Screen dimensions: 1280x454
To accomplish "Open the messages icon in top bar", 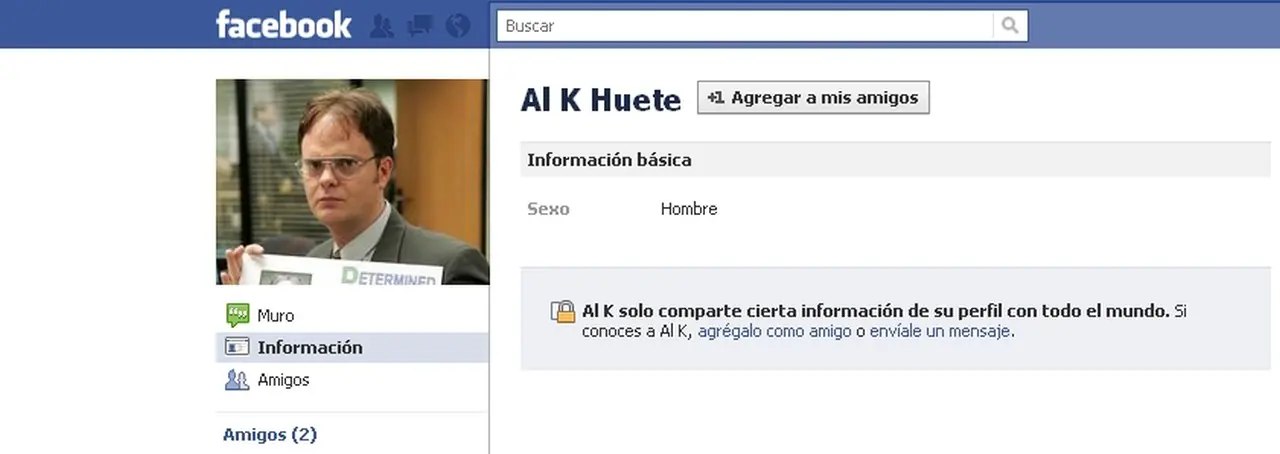I will (419, 26).
